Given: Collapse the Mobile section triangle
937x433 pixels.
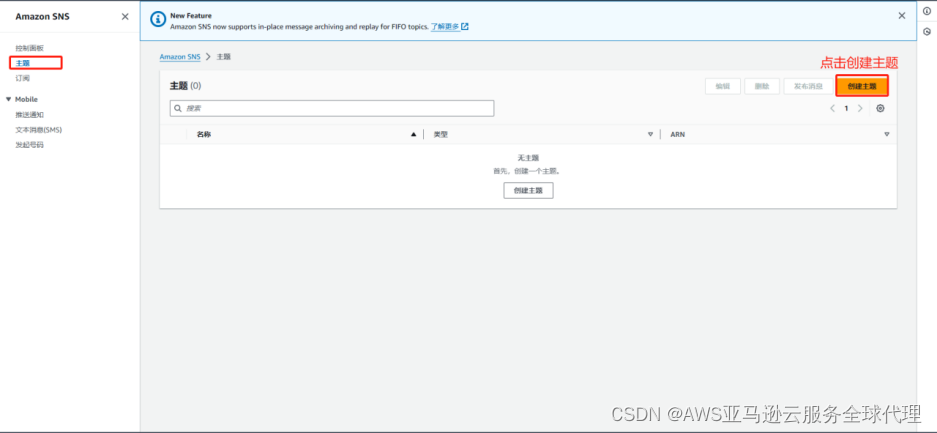Looking at the screenshot, I should (8, 99).
